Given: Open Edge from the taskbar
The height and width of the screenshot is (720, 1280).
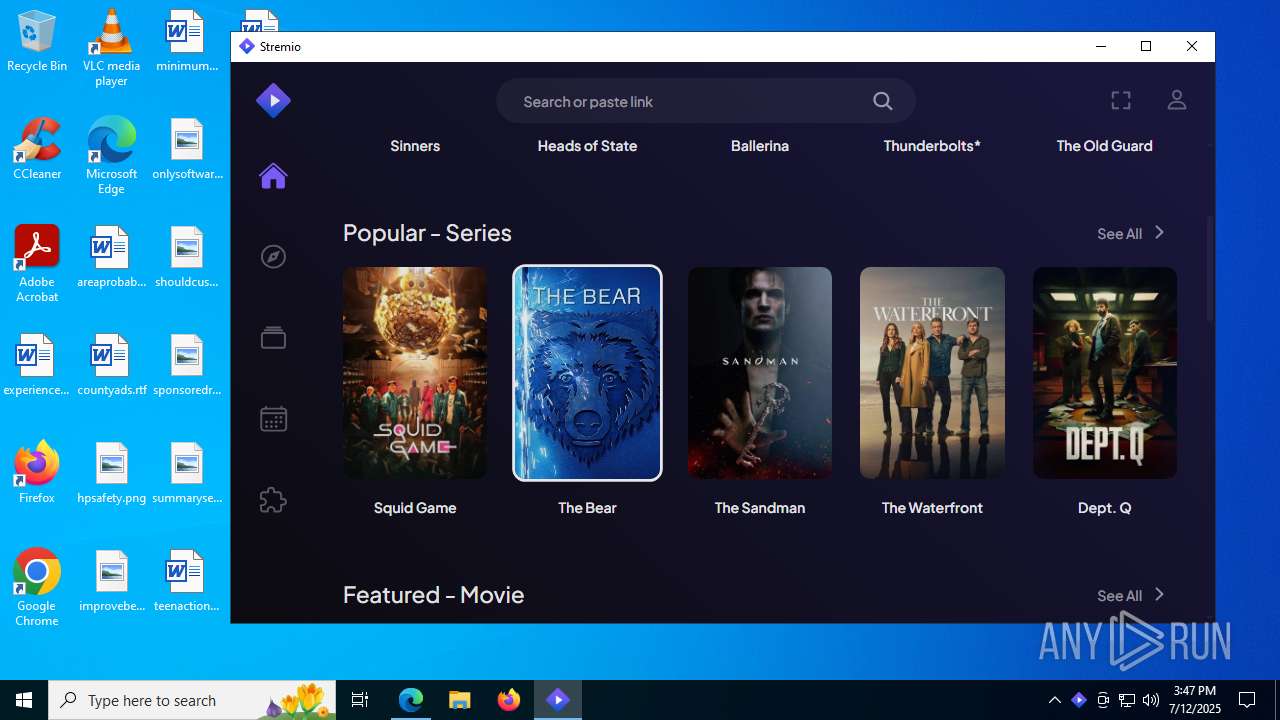Looking at the screenshot, I should coord(411,700).
